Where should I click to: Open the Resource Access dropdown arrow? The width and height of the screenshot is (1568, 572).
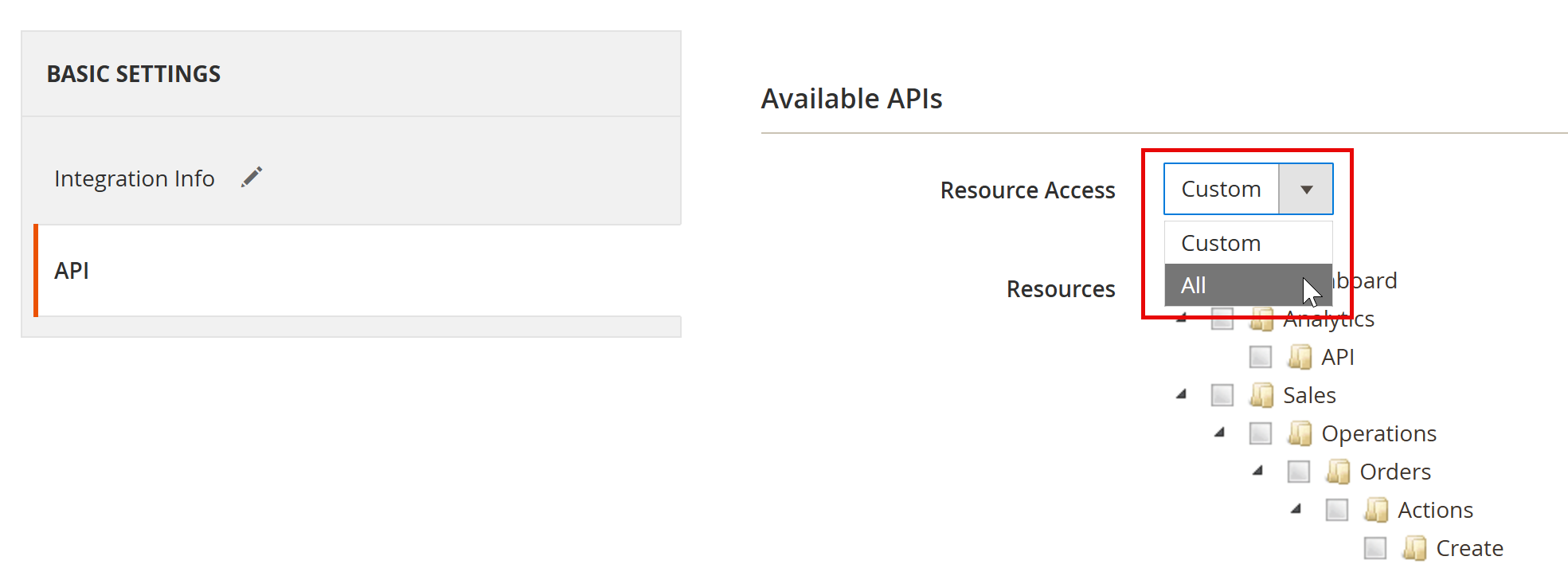point(1306,190)
